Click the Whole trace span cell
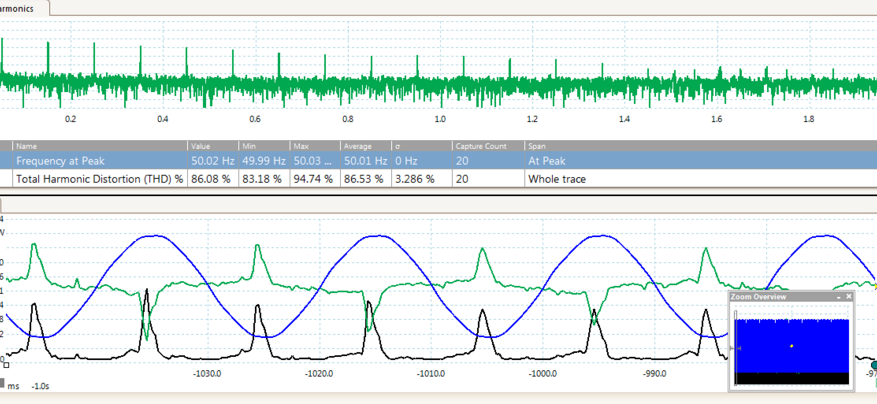The height and width of the screenshot is (404, 877). pyautogui.click(x=700, y=180)
